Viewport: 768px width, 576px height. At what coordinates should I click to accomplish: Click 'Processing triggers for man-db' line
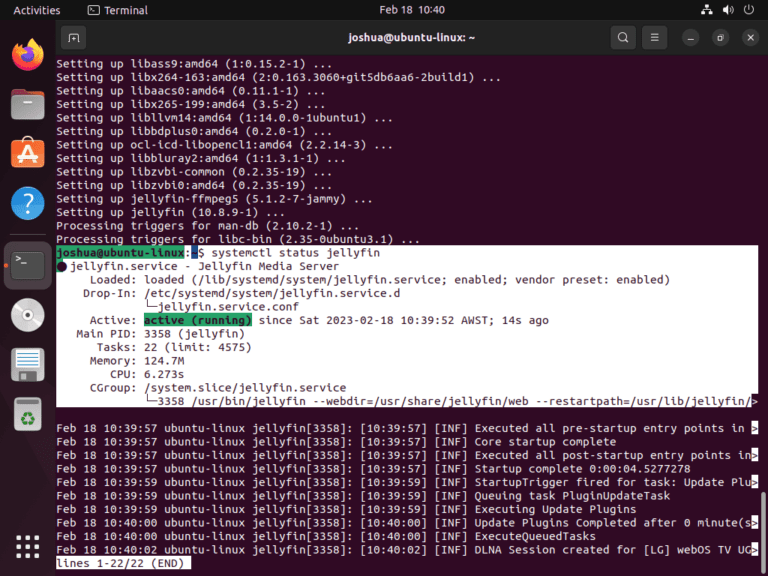[x=208, y=226]
